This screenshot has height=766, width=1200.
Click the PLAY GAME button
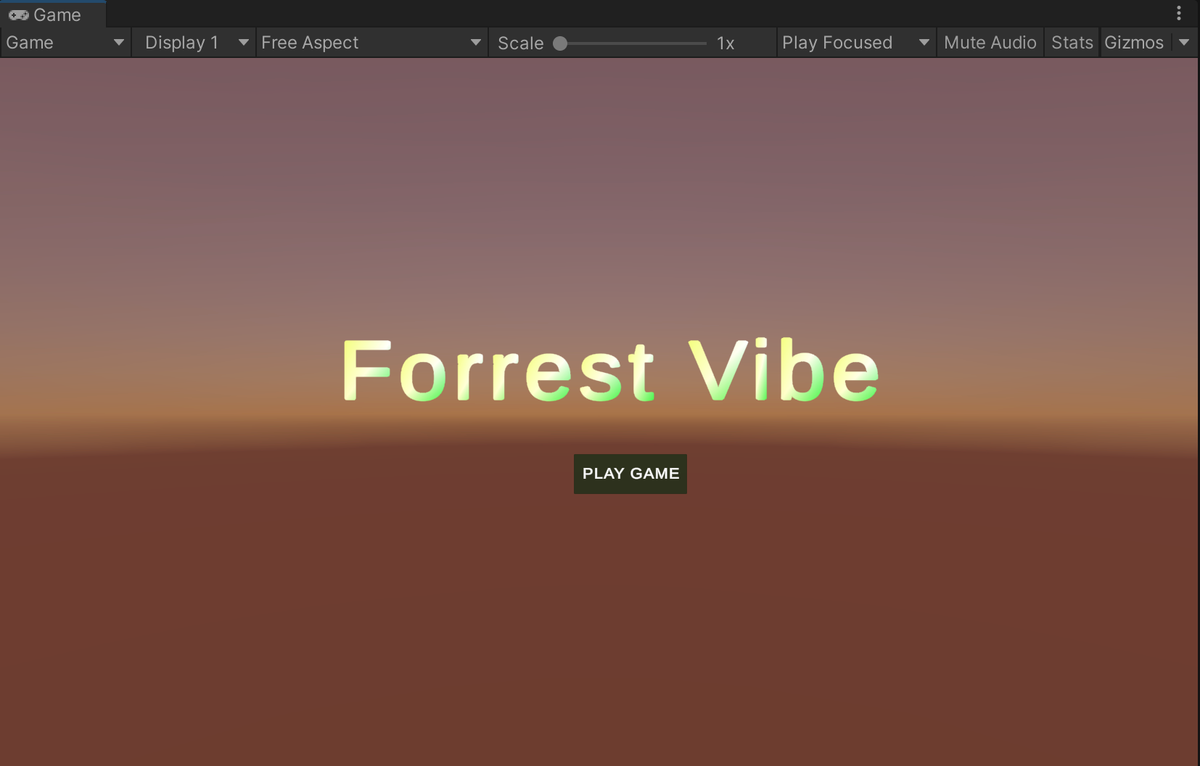pyautogui.click(x=630, y=474)
